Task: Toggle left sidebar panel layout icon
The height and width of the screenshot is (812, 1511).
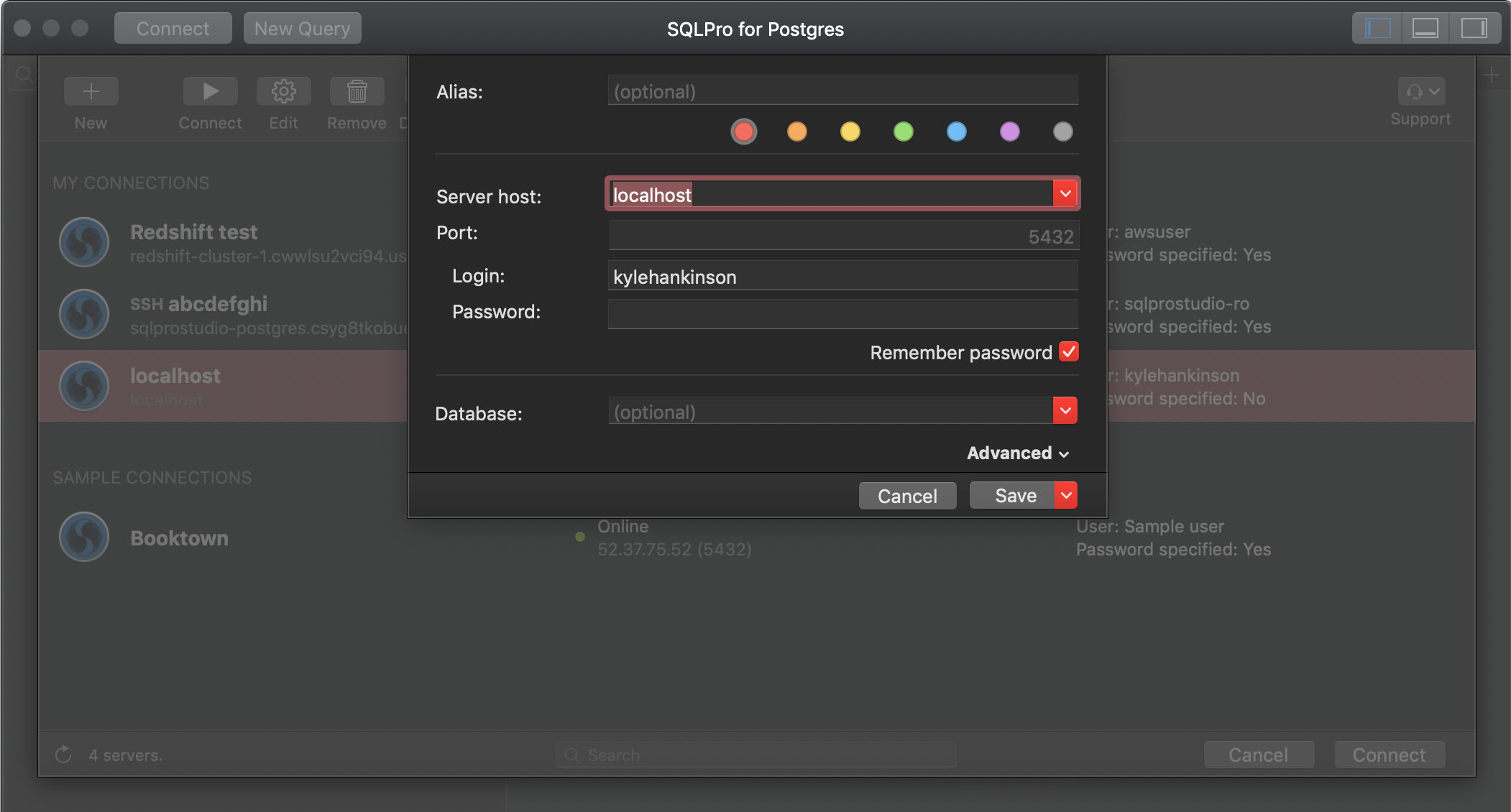Action: tap(1377, 28)
